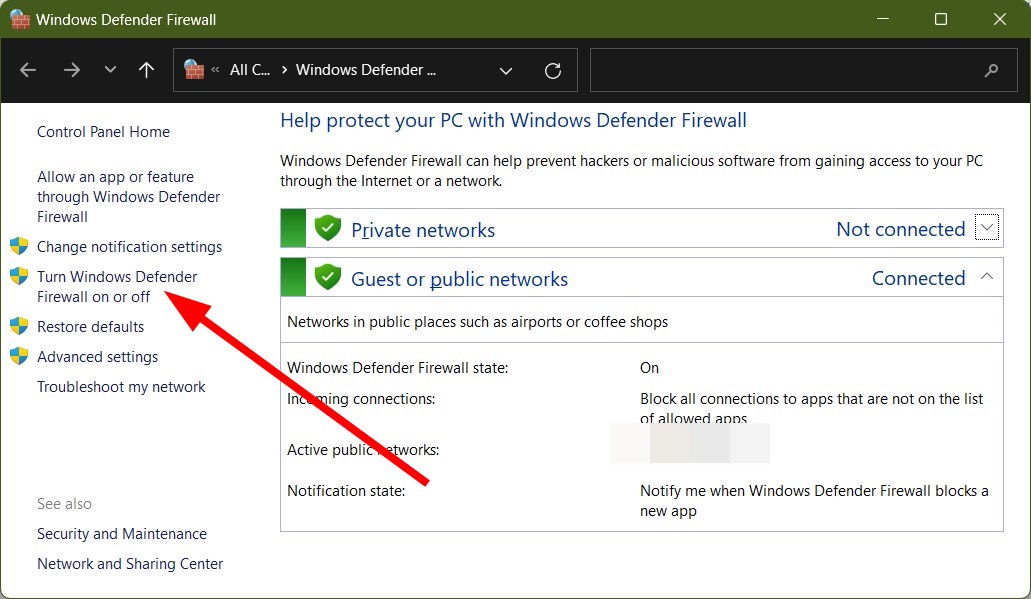
Task: Open Change notification settings
Action: tap(129, 247)
